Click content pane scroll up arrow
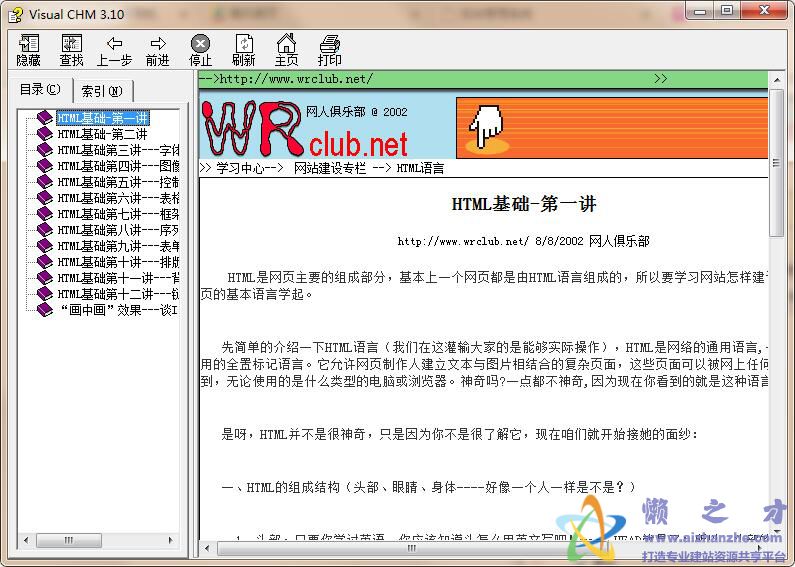 (x=776, y=80)
